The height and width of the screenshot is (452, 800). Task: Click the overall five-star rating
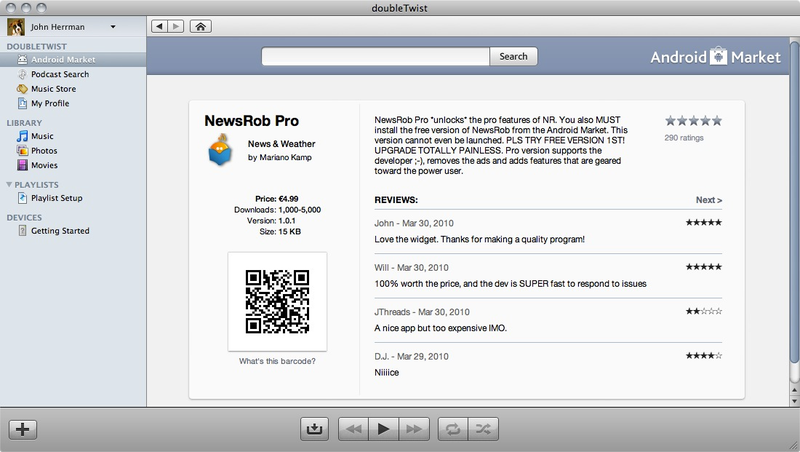[693, 121]
